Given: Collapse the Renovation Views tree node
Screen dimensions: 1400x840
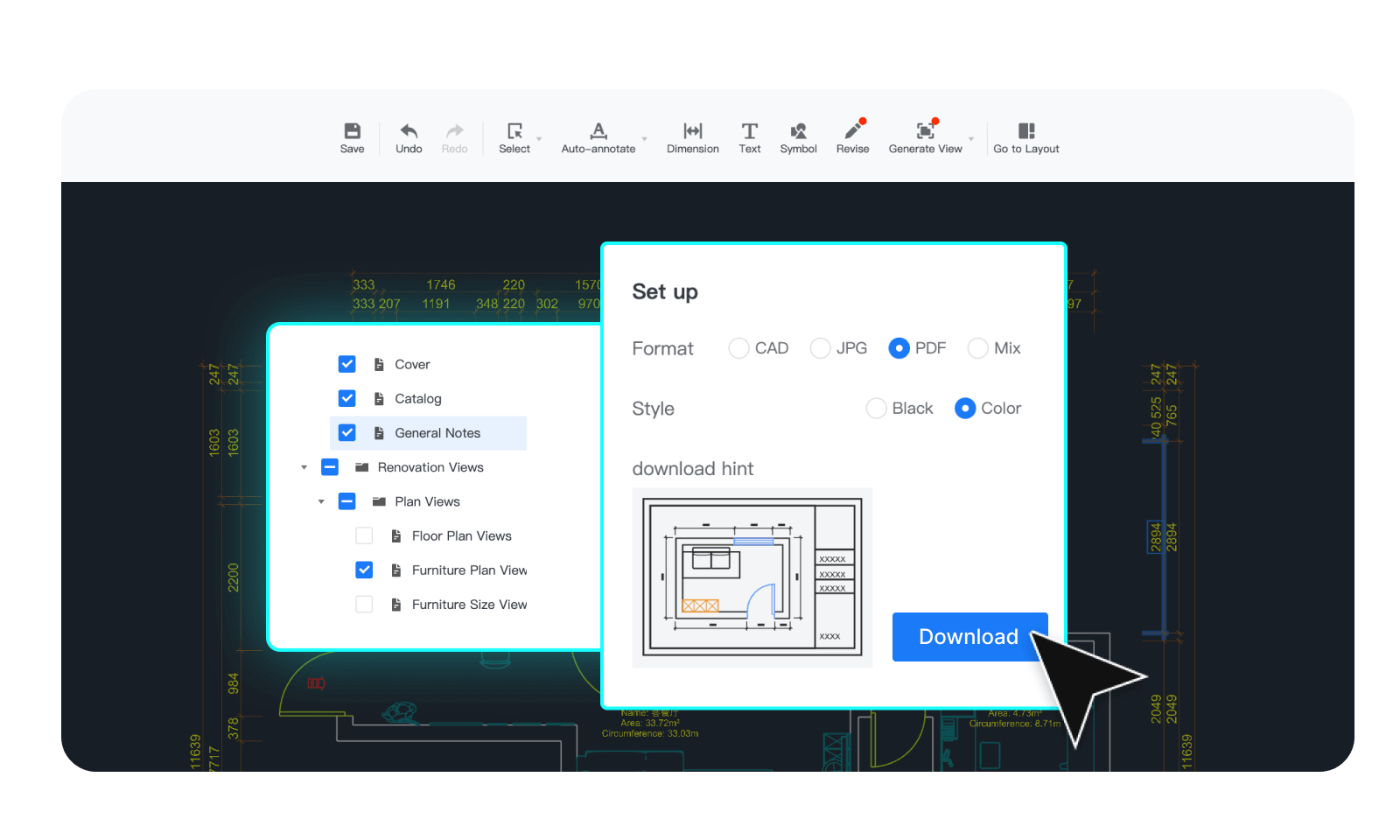Looking at the screenshot, I should click(304, 467).
